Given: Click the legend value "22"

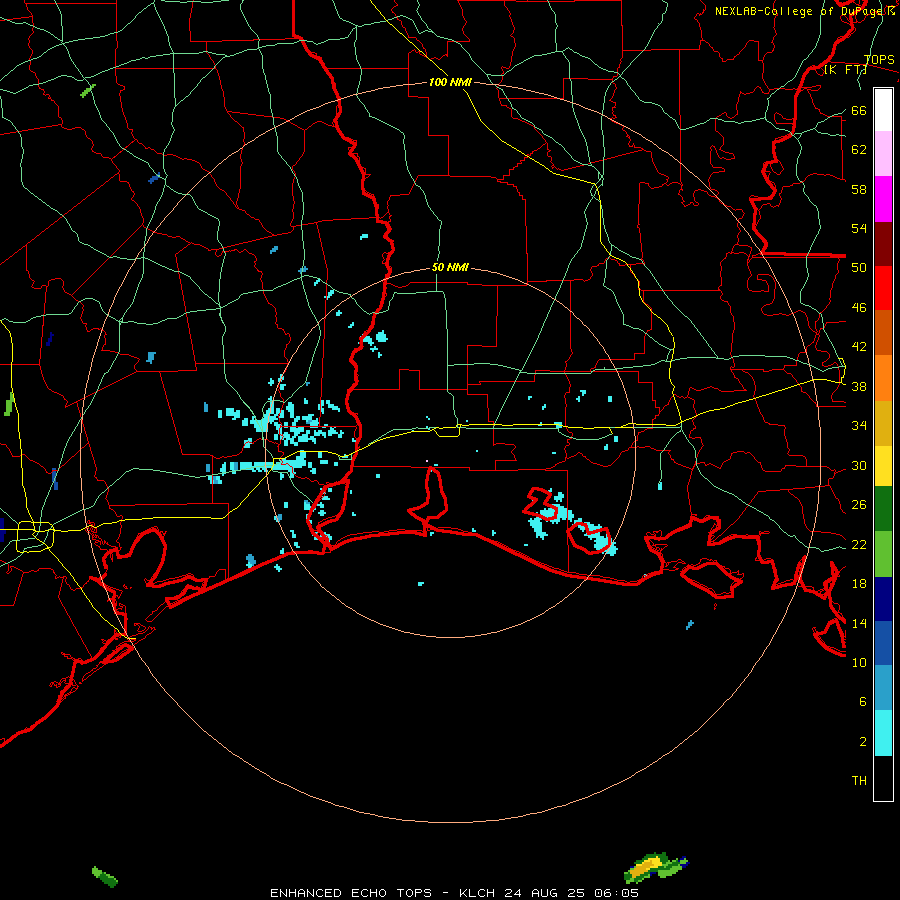Looking at the screenshot, I should click(x=859, y=545).
